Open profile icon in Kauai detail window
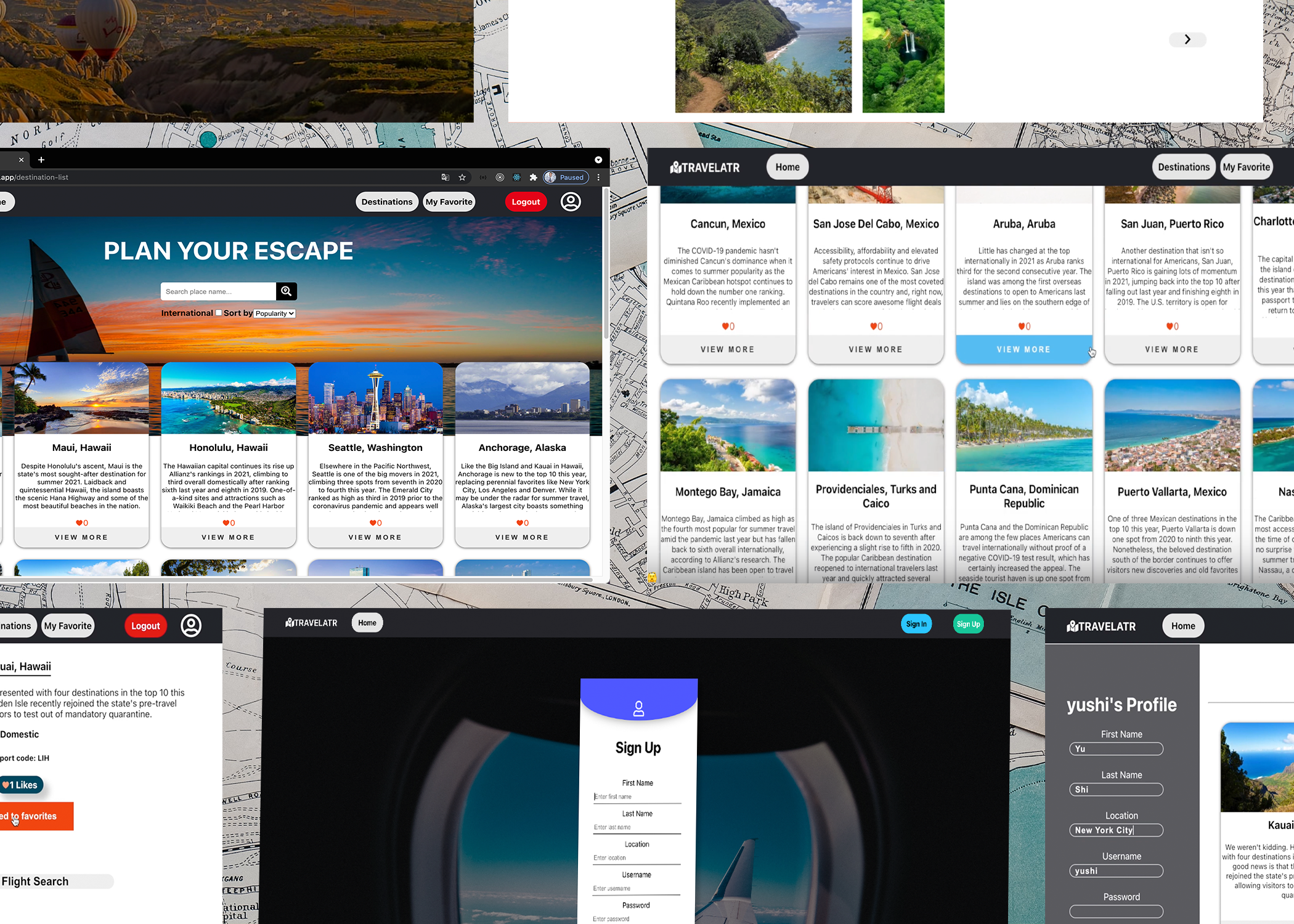 coord(191,625)
